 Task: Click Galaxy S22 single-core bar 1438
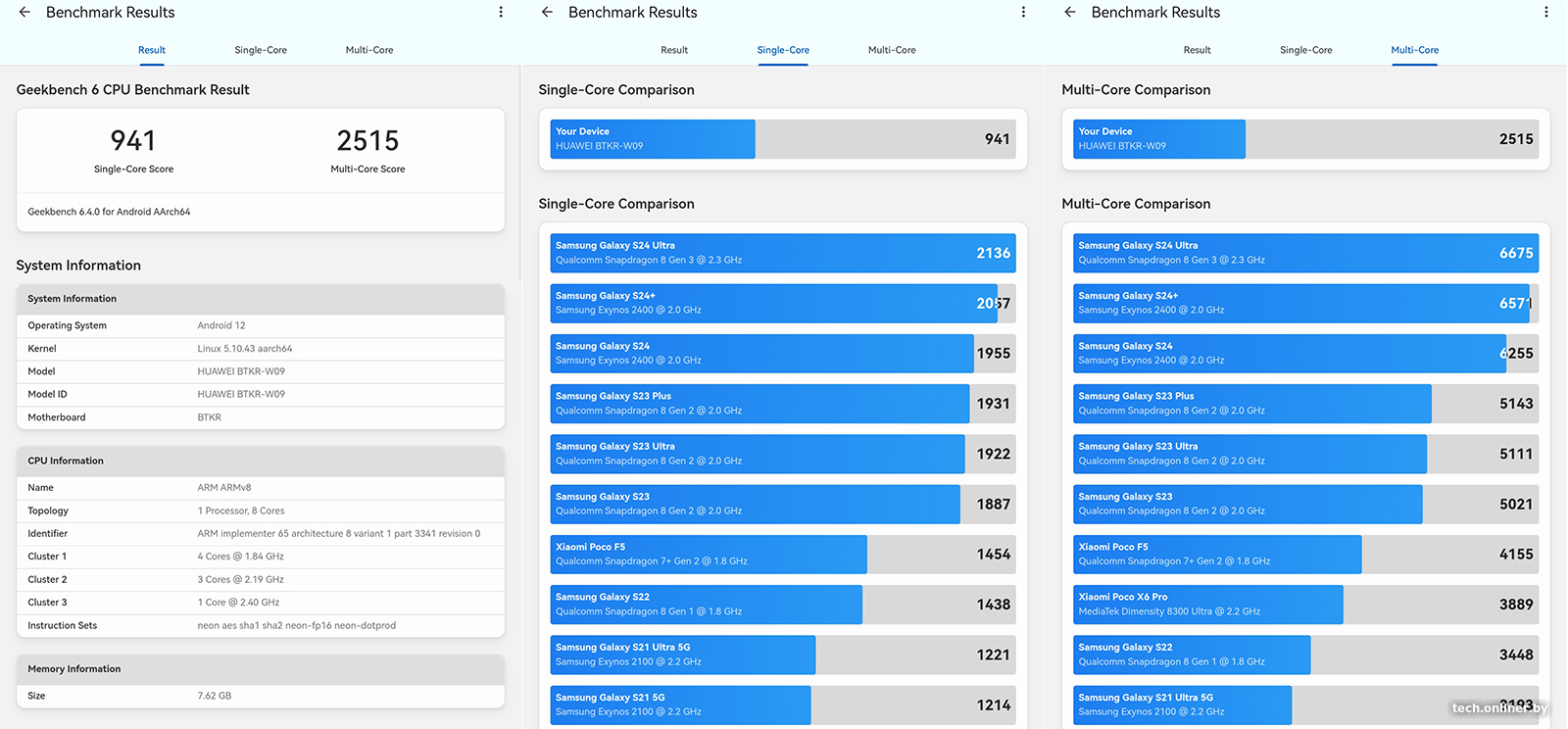pos(783,605)
